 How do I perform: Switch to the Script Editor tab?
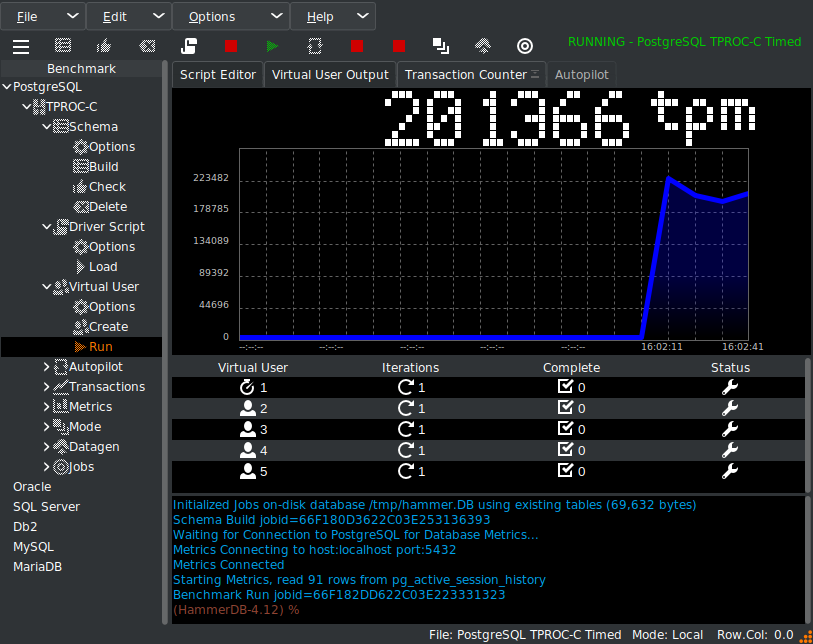[x=218, y=75]
